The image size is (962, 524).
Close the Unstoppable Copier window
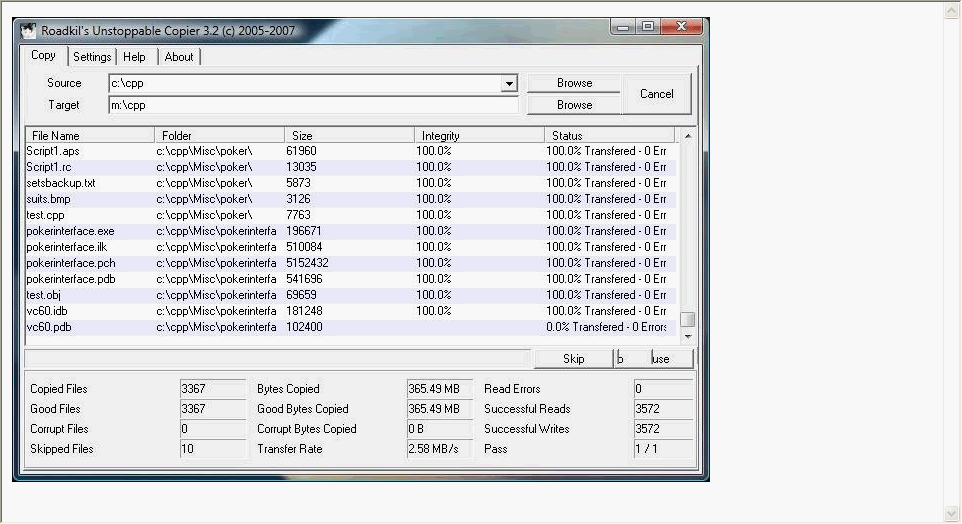pos(682,27)
